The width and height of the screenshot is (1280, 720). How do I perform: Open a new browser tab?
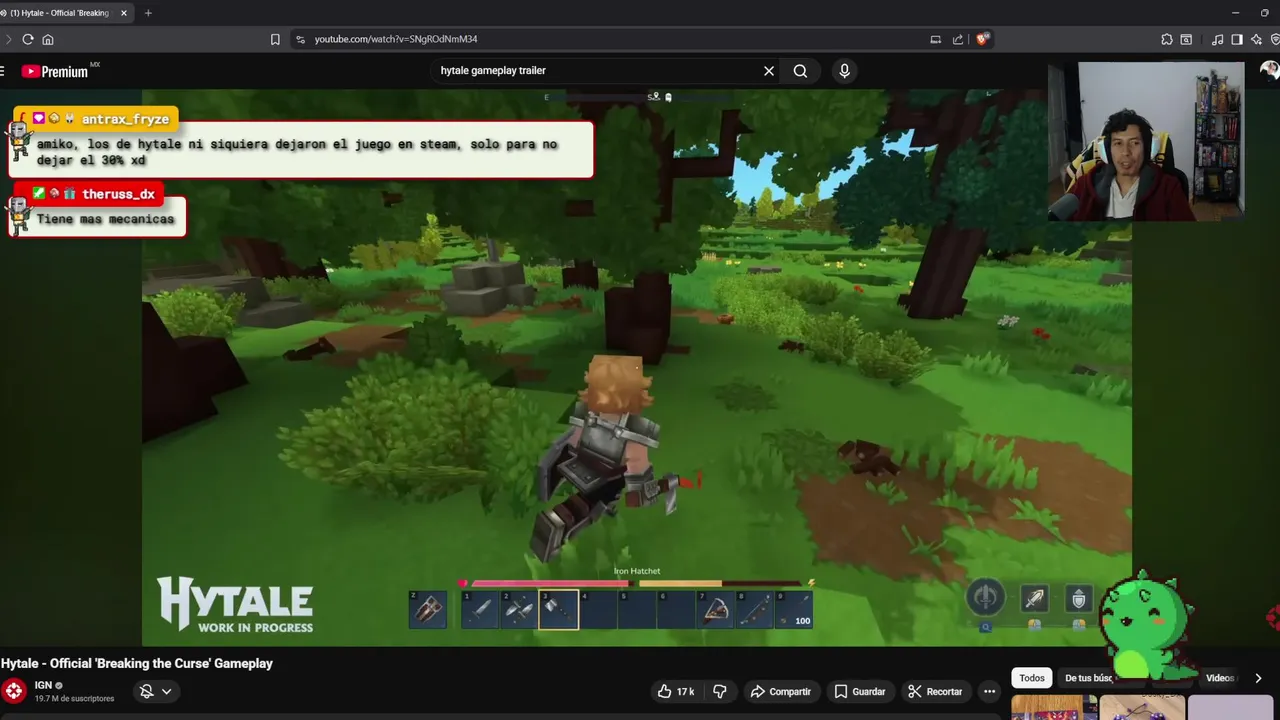(148, 13)
